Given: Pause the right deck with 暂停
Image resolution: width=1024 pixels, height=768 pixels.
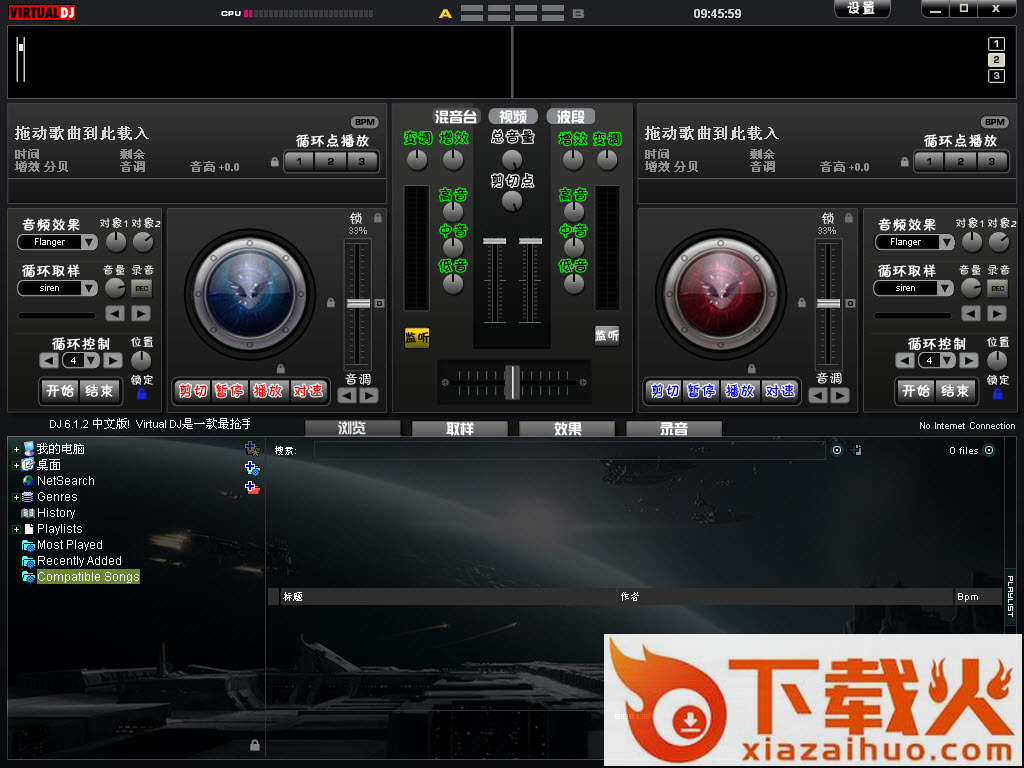Looking at the screenshot, I should pyautogui.click(x=701, y=391).
